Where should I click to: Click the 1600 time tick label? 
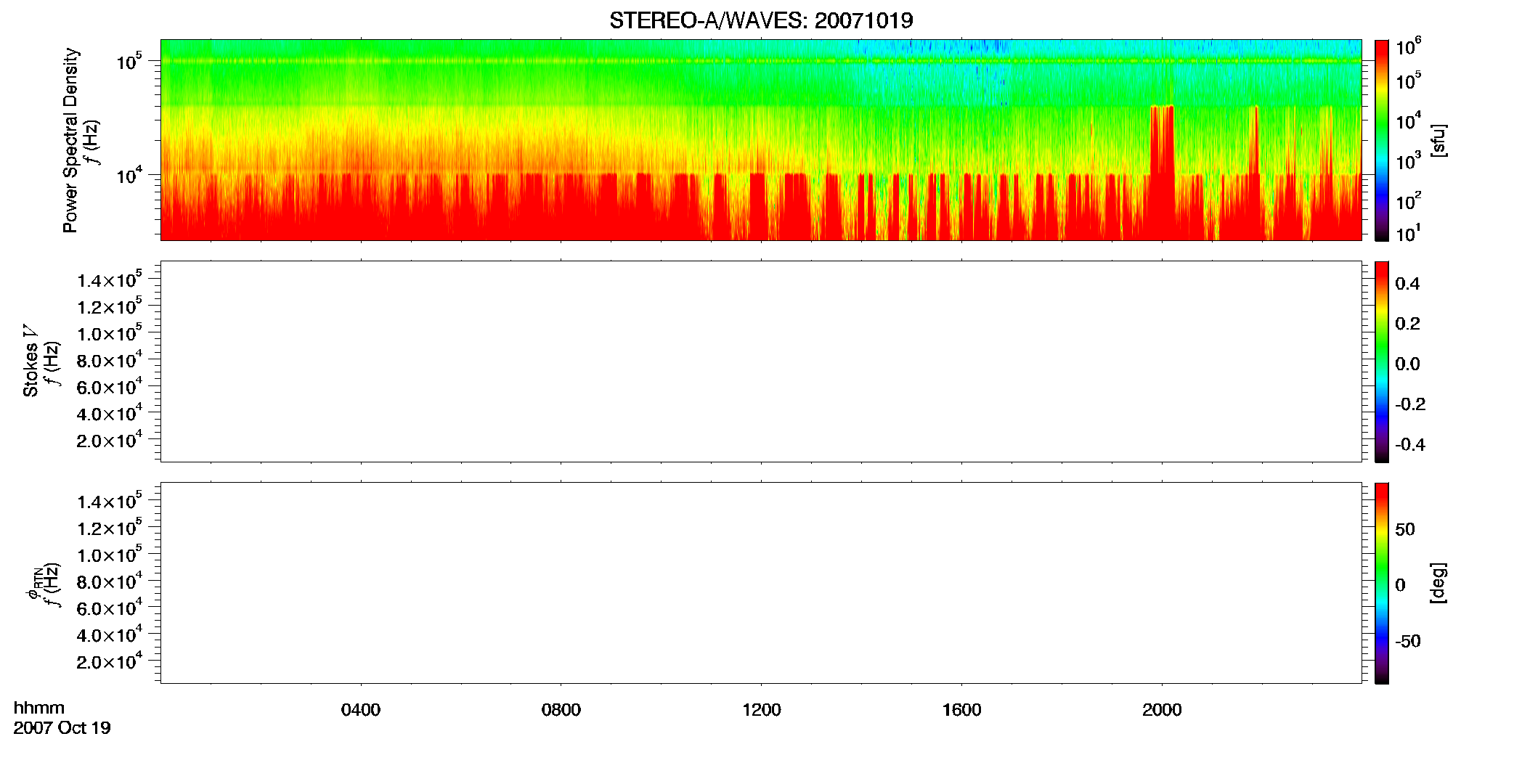[962, 710]
